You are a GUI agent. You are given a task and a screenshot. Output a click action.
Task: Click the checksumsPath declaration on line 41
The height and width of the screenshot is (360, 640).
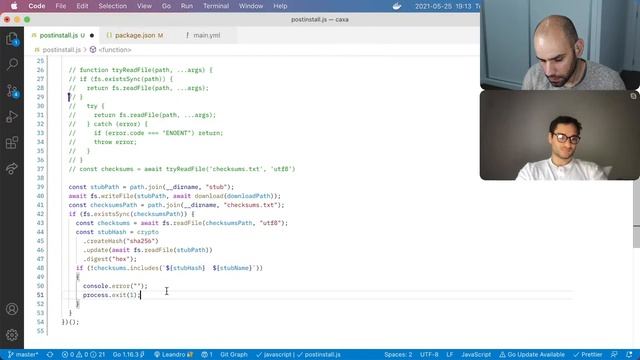pos(176,205)
